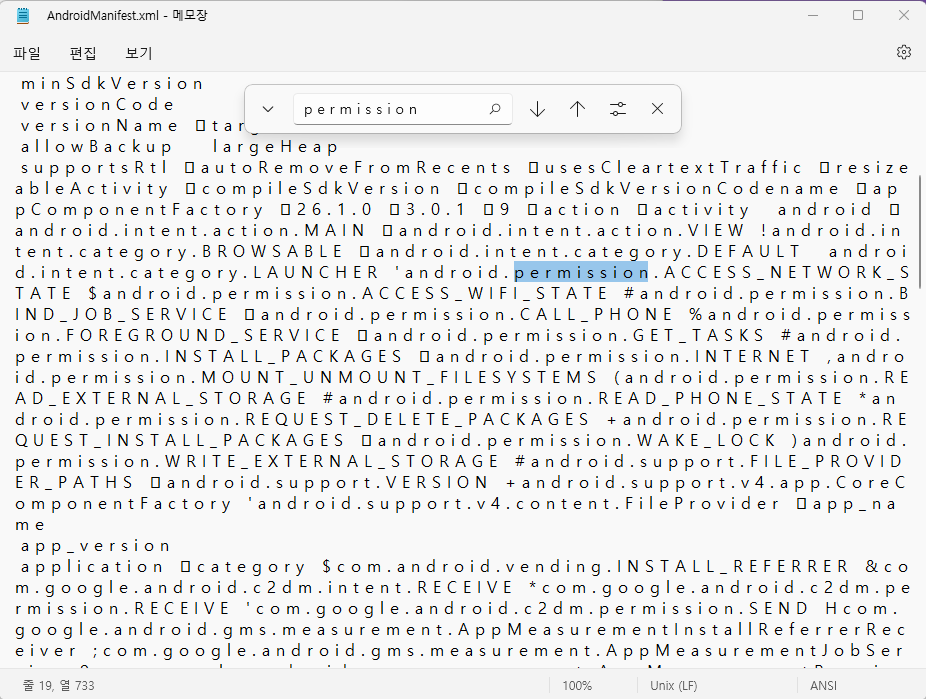Click the supportsRtl word
Image resolution: width=926 pixels, height=699 pixels.
(x=94, y=168)
